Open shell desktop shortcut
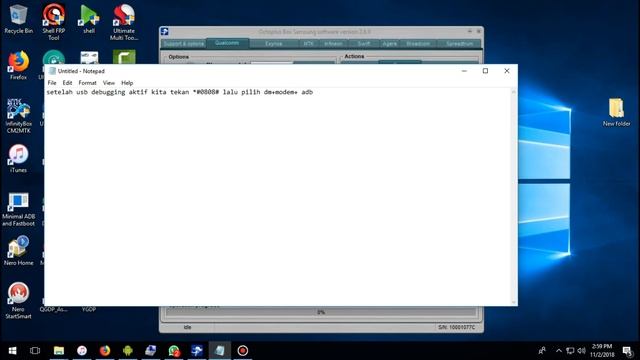Image resolution: width=640 pixels, height=360 pixels. tap(89, 19)
